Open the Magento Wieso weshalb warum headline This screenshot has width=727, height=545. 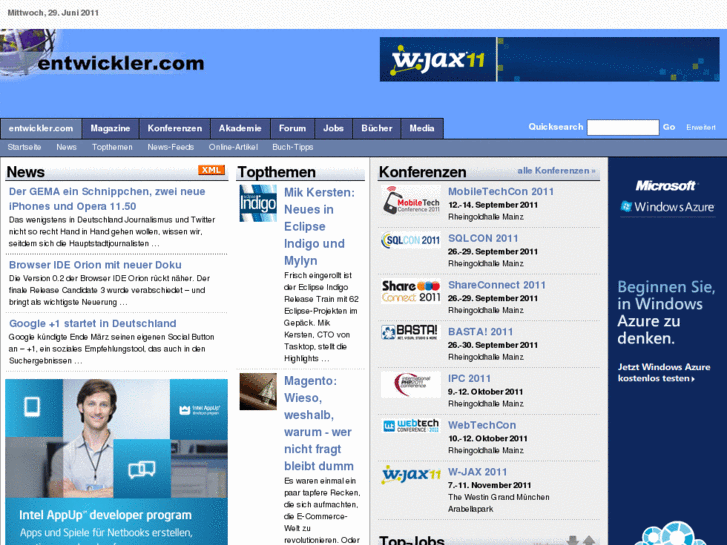[x=319, y=423]
